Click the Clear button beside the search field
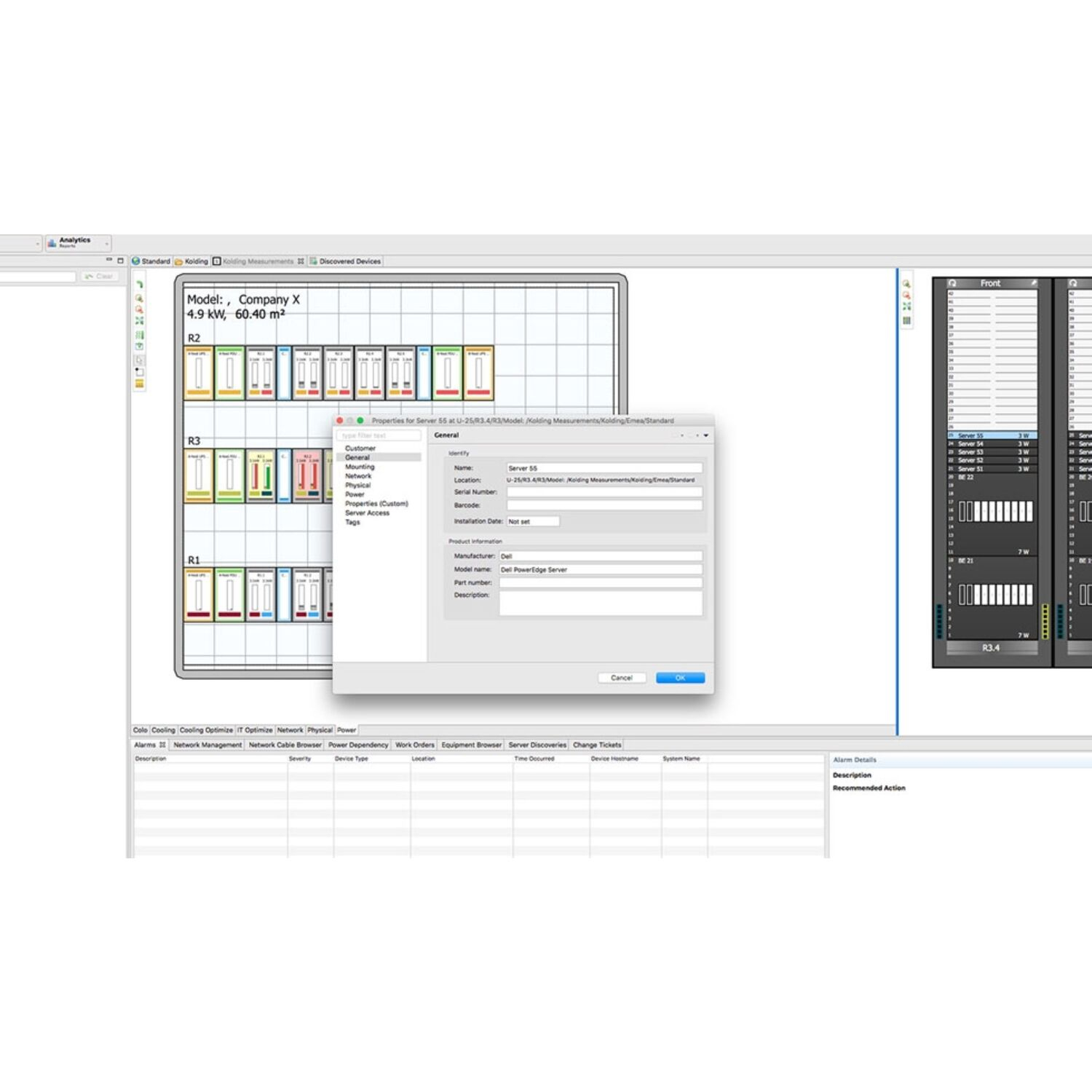This screenshot has height=1092, width=1092. [x=99, y=277]
